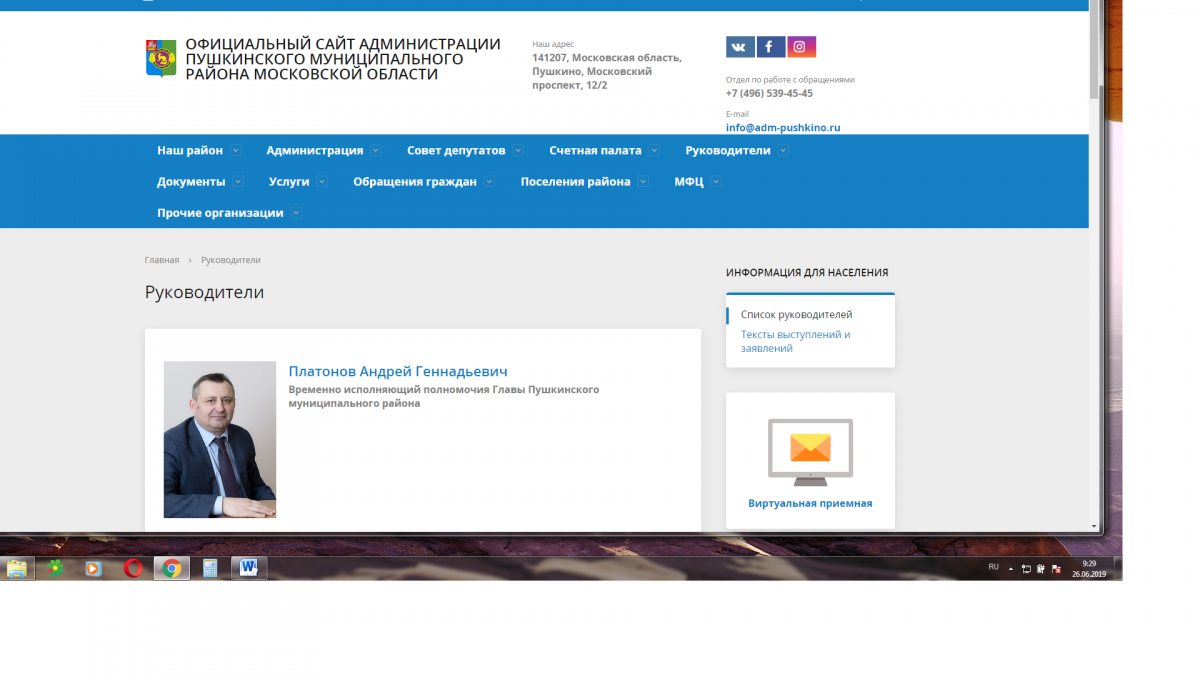1200x675 pixels.
Task: Click the info@adm-pushkino.ru email link
Action: 783,128
